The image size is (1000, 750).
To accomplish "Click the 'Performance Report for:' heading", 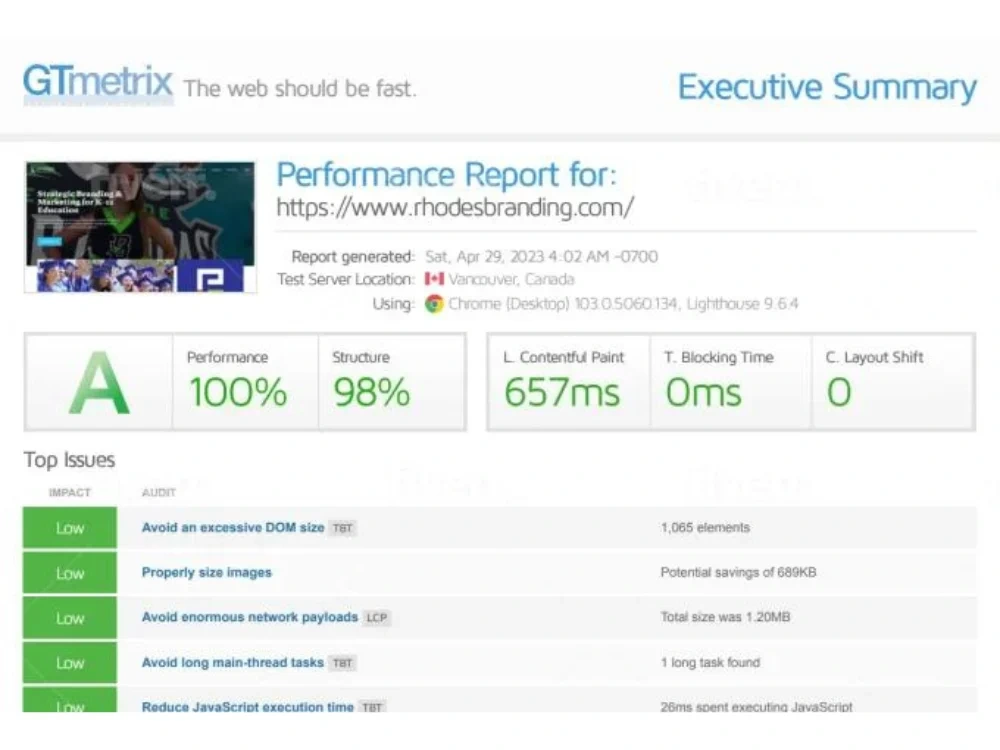I will tap(446, 174).
